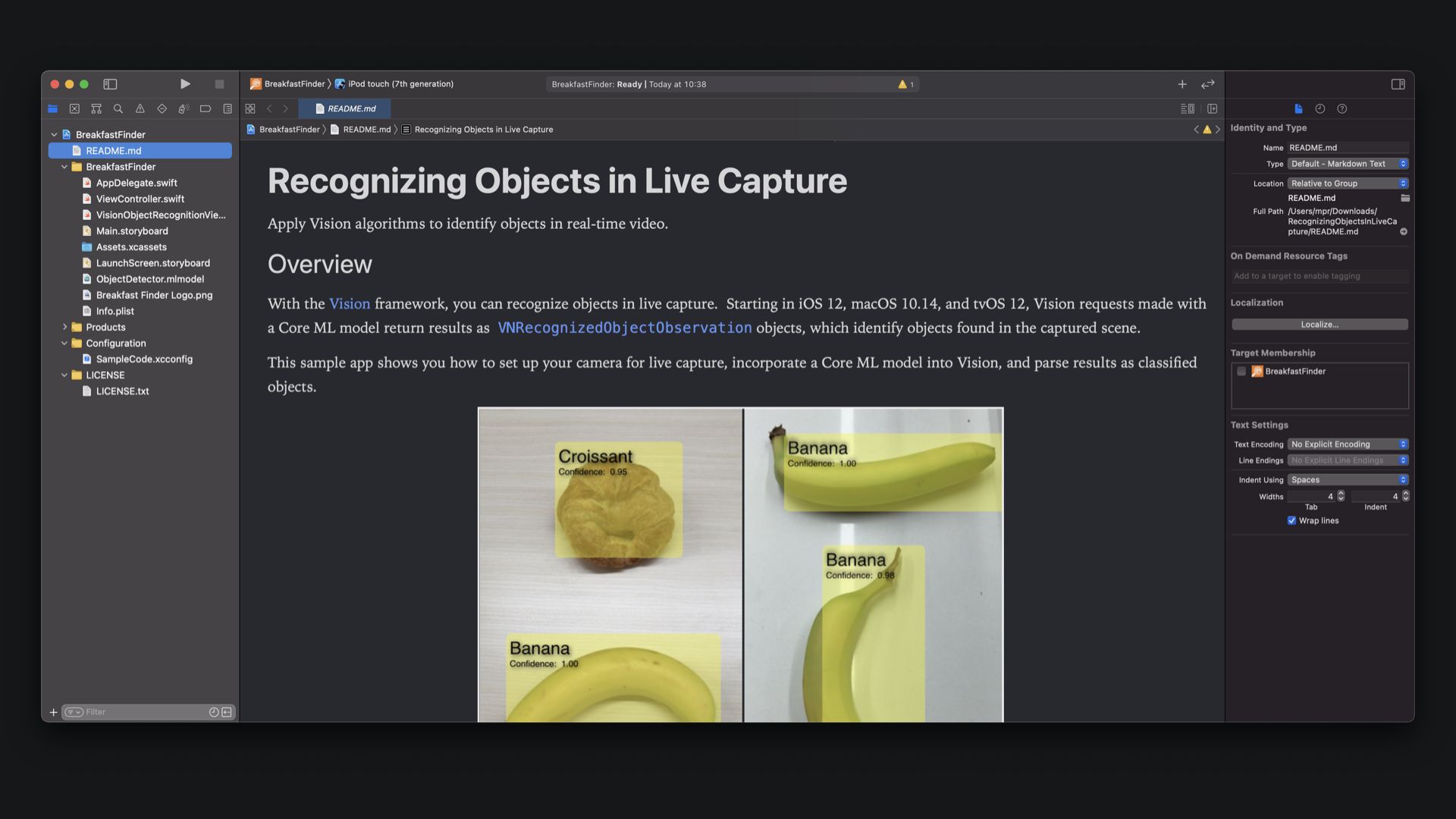Image resolution: width=1456 pixels, height=819 pixels.
Task: Expand the Products folder
Action: tap(64, 328)
